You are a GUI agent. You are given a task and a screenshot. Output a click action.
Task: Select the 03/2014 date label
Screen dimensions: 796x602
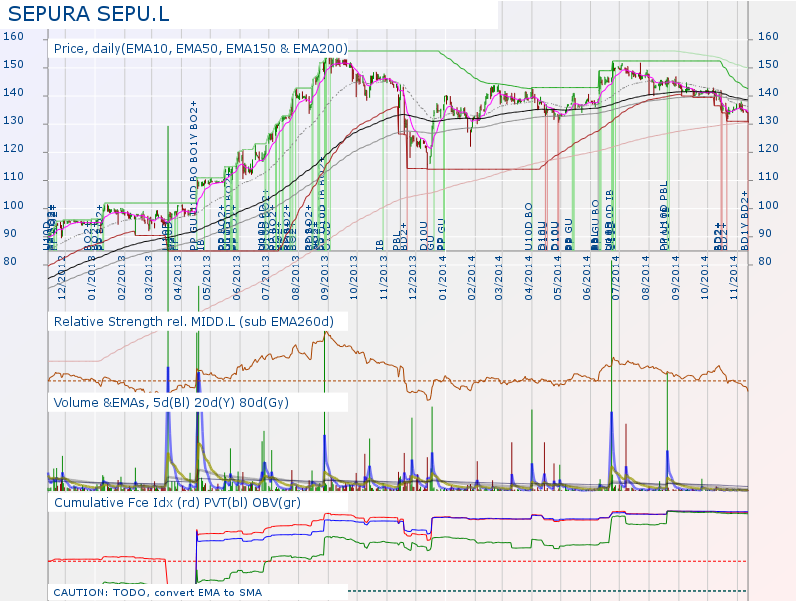click(x=499, y=278)
